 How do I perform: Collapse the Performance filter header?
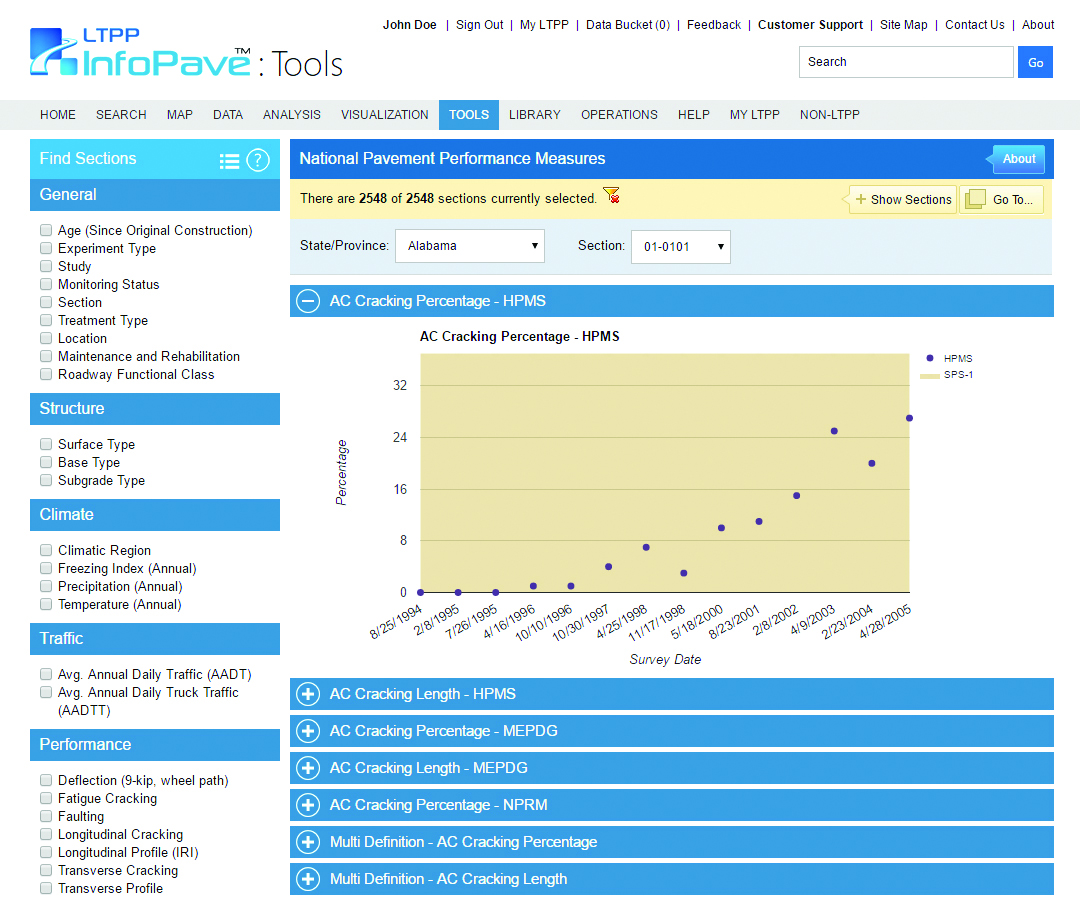(x=155, y=745)
